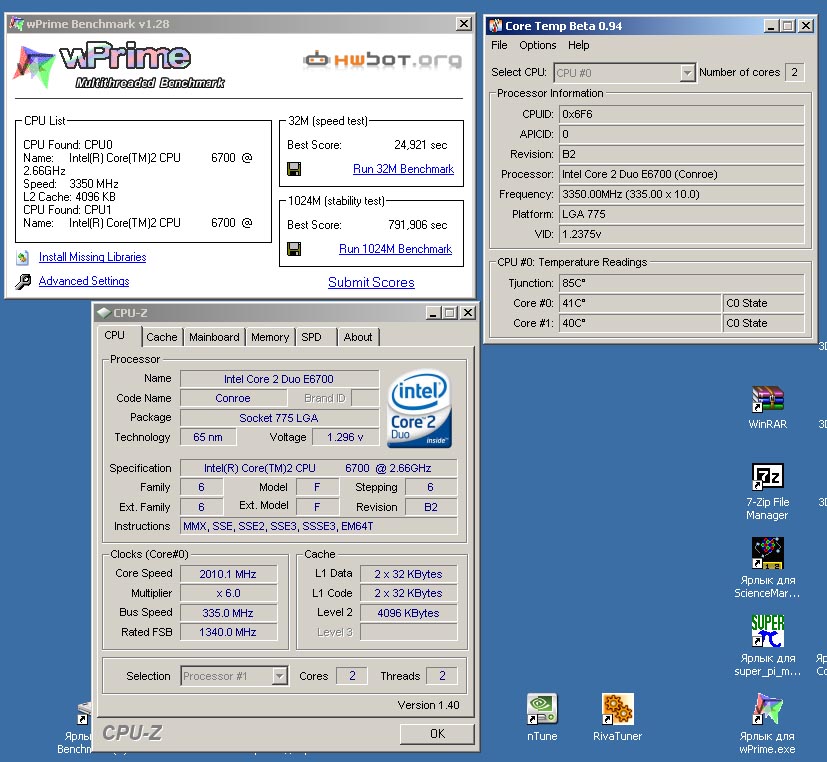Click the Core Temp title bar icon
This screenshot has width=827, height=762.
(x=495, y=25)
